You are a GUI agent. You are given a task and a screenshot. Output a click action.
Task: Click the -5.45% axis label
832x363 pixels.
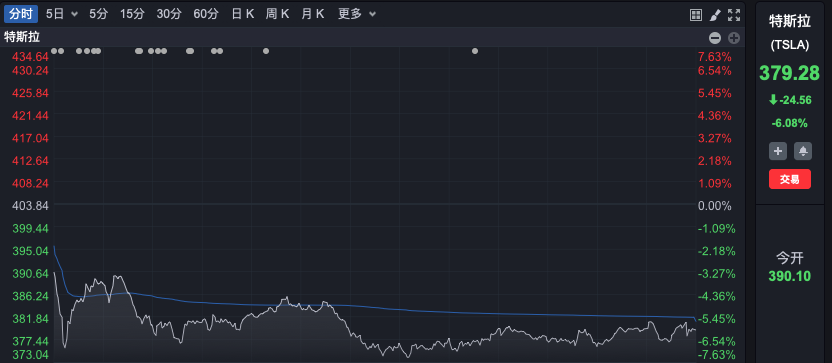(x=716, y=319)
